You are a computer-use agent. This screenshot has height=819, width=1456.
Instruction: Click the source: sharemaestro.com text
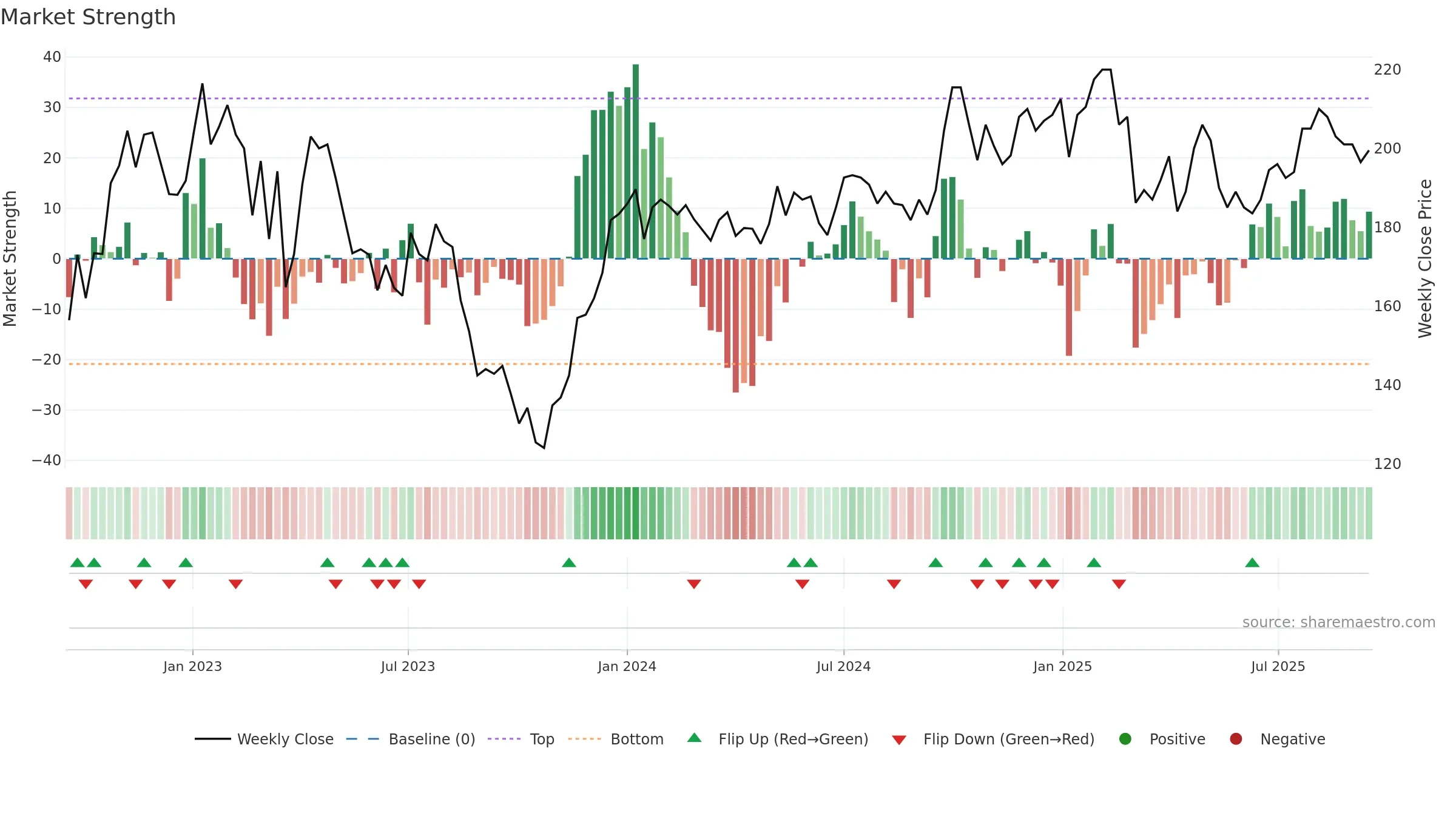(1339, 622)
